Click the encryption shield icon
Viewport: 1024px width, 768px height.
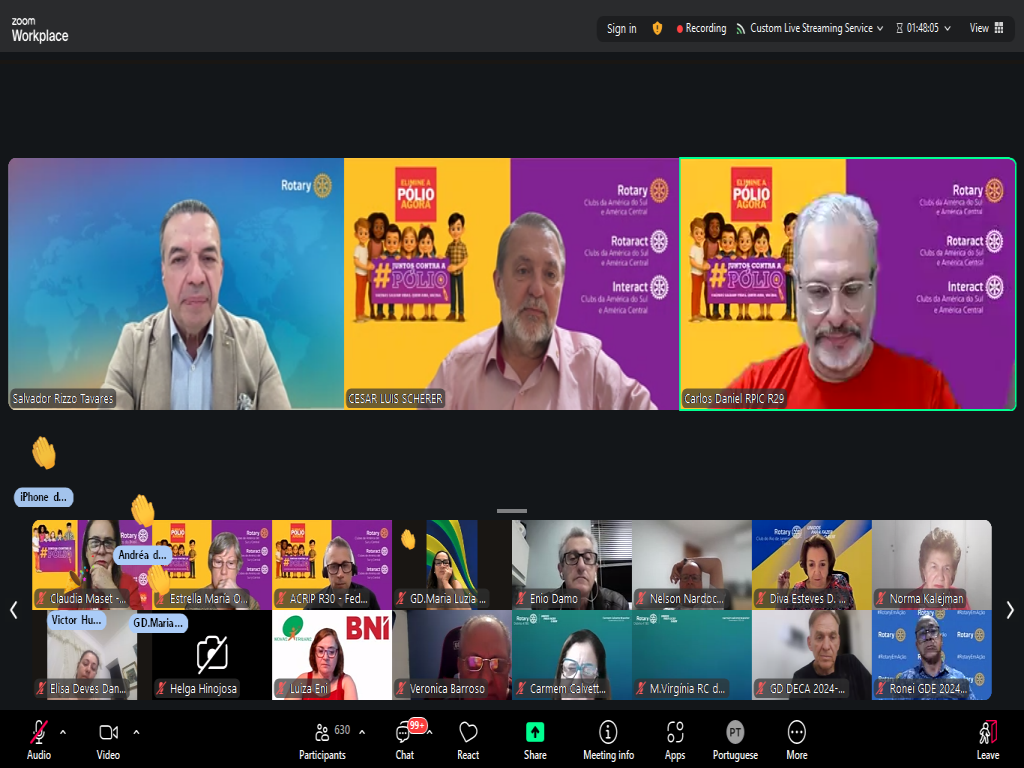pyautogui.click(x=657, y=28)
